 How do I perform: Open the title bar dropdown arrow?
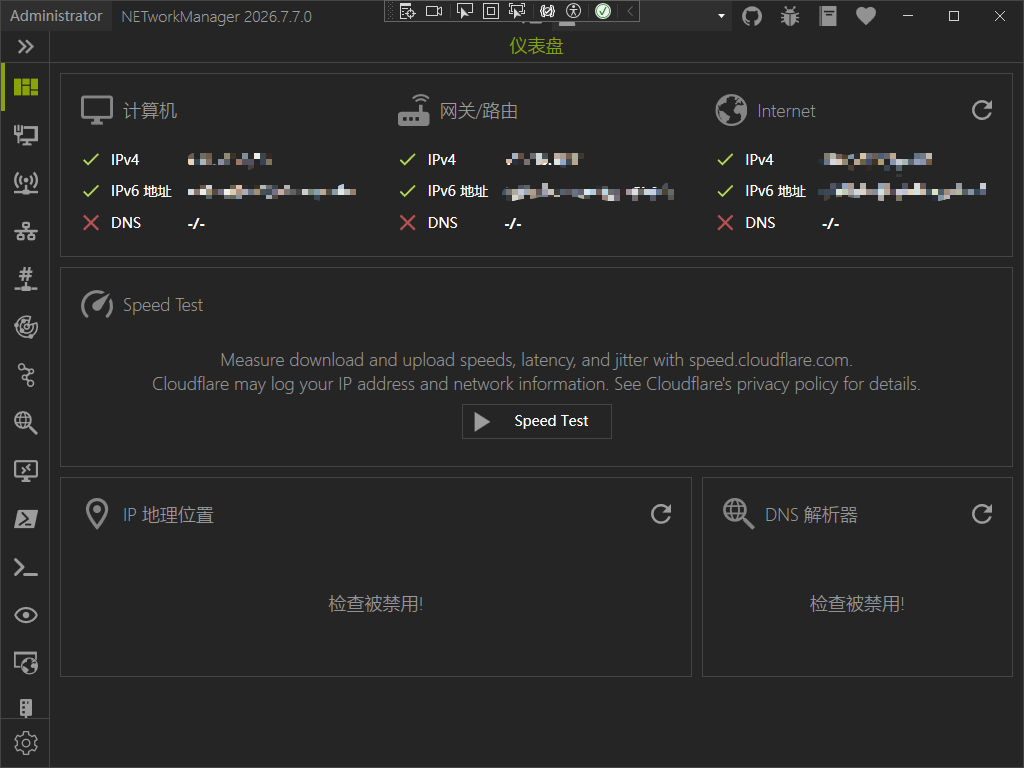[x=721, y=16]
